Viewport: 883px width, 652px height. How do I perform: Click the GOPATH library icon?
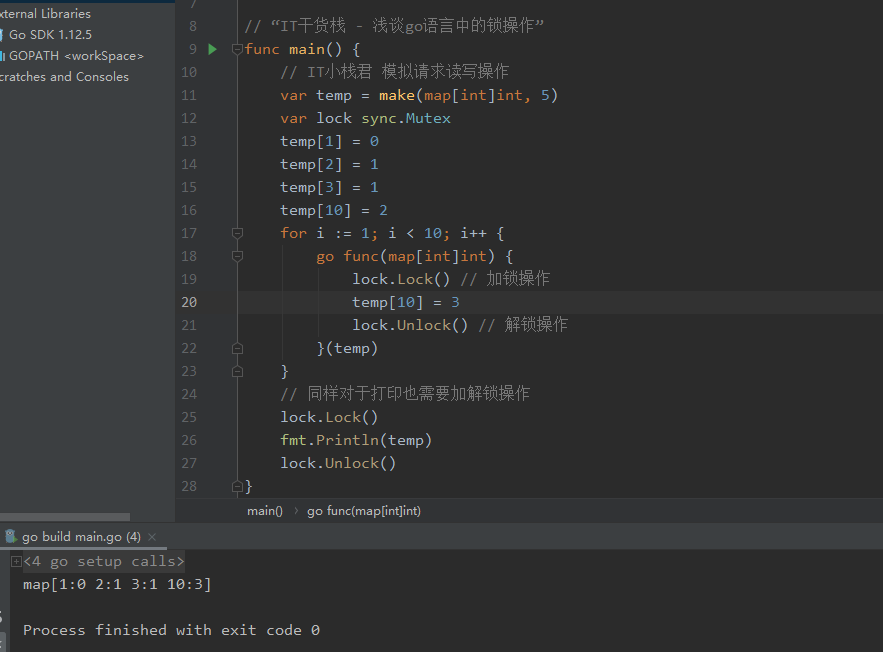3,56
